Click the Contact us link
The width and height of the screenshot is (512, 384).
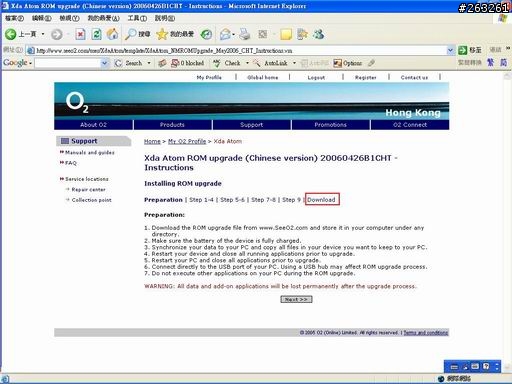[x=414, y=77]
